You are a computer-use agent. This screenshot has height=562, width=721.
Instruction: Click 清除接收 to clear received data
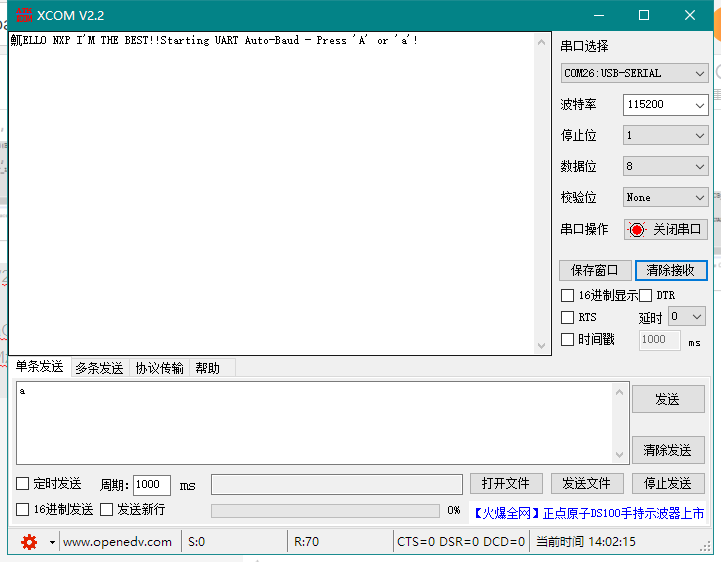point(671,270)
